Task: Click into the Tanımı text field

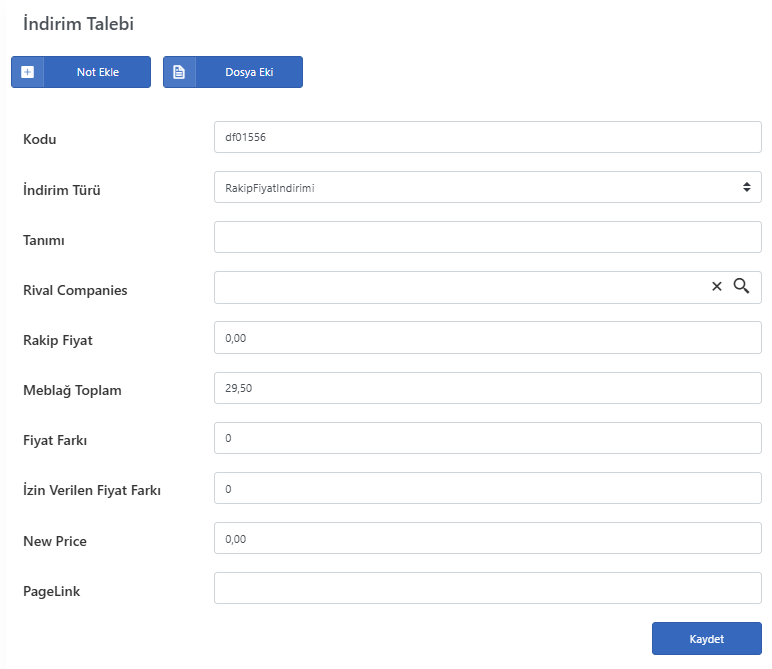Action: 488,237
